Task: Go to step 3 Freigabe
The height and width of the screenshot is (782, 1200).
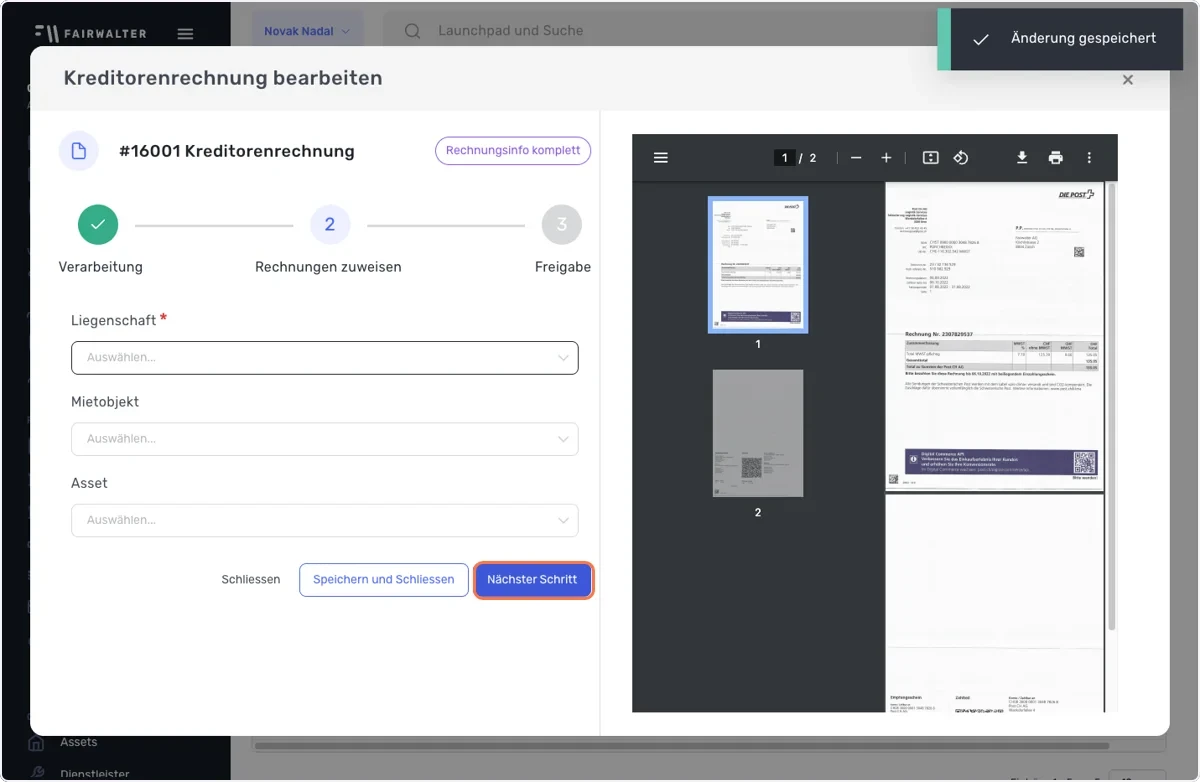Action: pos(562,225)
